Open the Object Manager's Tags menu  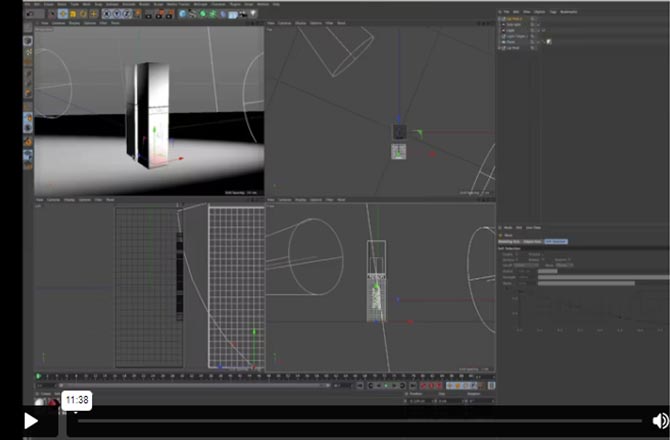tap(552, 11)
